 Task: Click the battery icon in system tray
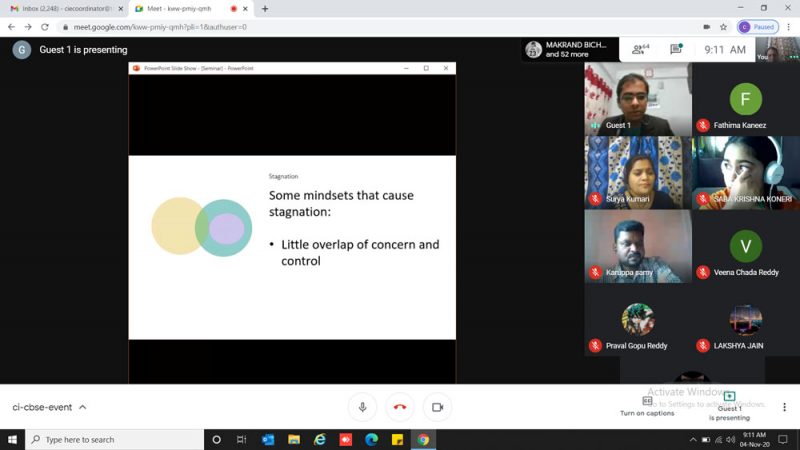point(706,439)
